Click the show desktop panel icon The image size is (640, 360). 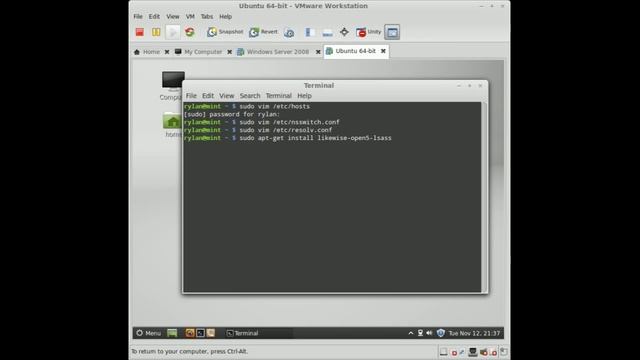click(x=172, y=333)
